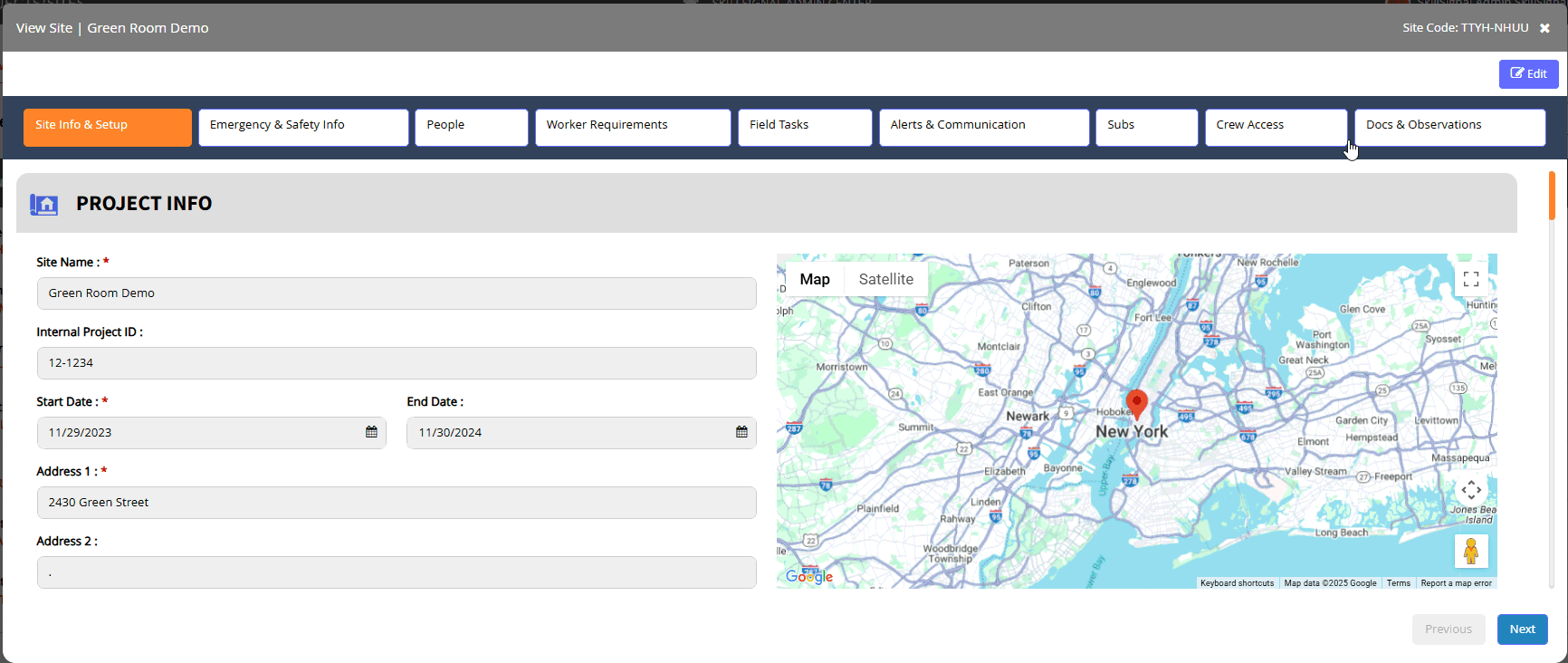Click the orange vertical scrollbar
Screen dimensions: 1568x663
coord(1552,196)
